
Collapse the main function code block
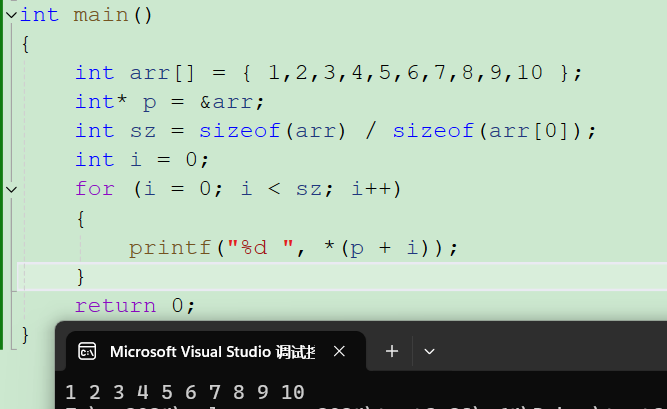click(x=11, y=15)
